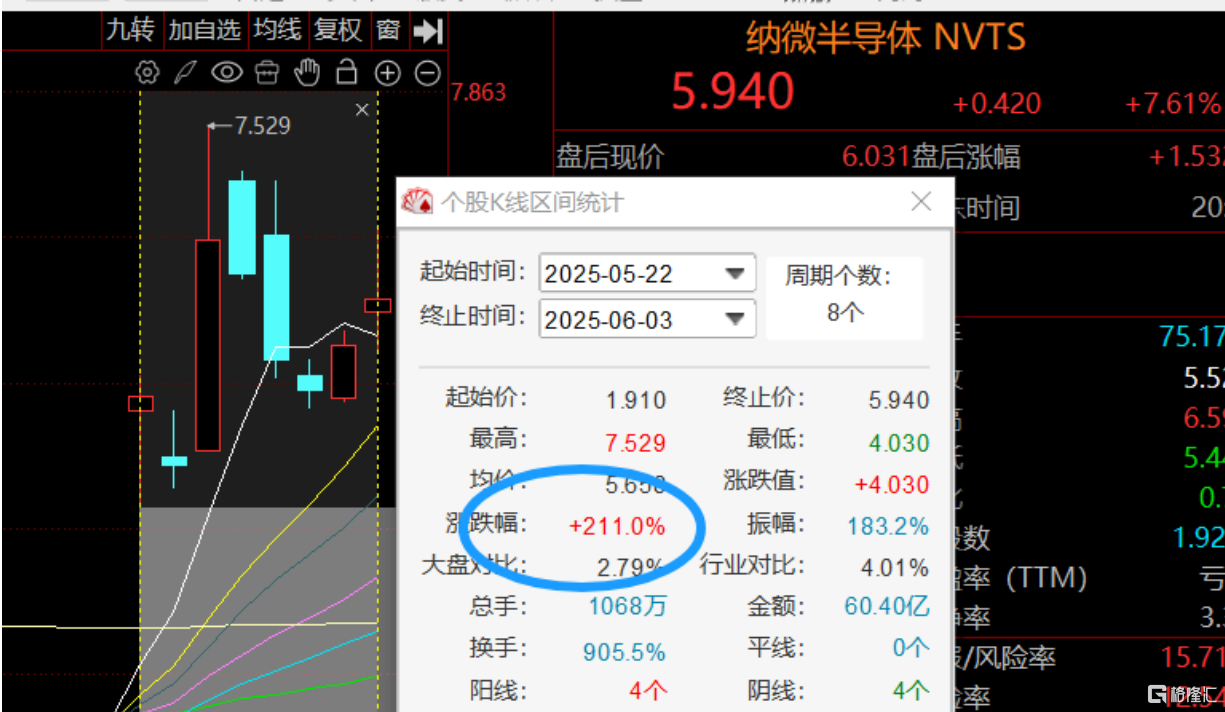
Task: Click the large current price 5.940
Action: coord(732,91)
